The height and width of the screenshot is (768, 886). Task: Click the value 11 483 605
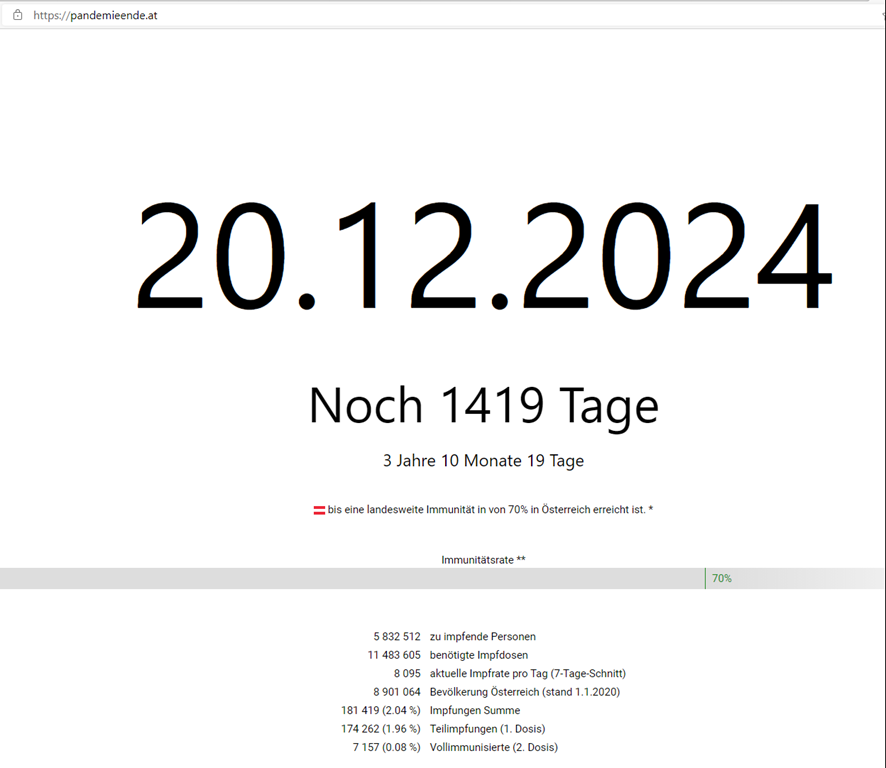click(x=394, y=656)
